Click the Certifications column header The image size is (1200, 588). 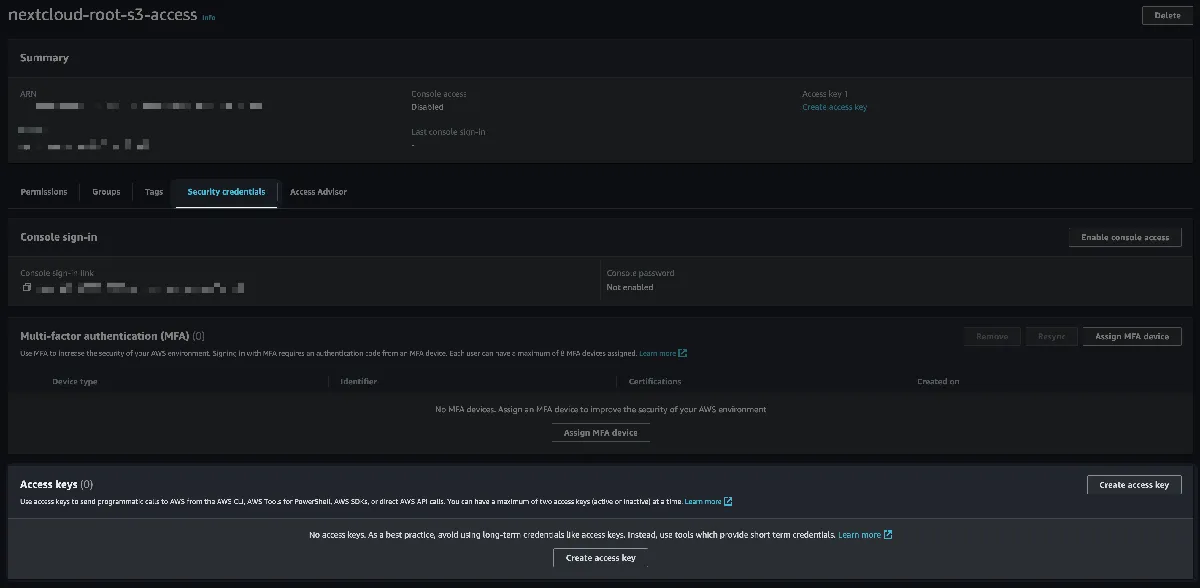(x=655, y=381)
